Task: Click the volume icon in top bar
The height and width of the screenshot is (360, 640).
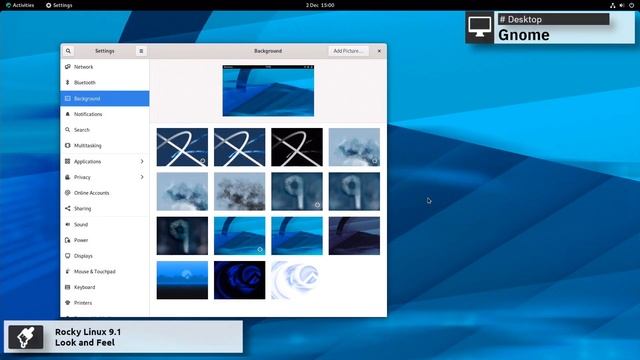Action: [622, 5]
